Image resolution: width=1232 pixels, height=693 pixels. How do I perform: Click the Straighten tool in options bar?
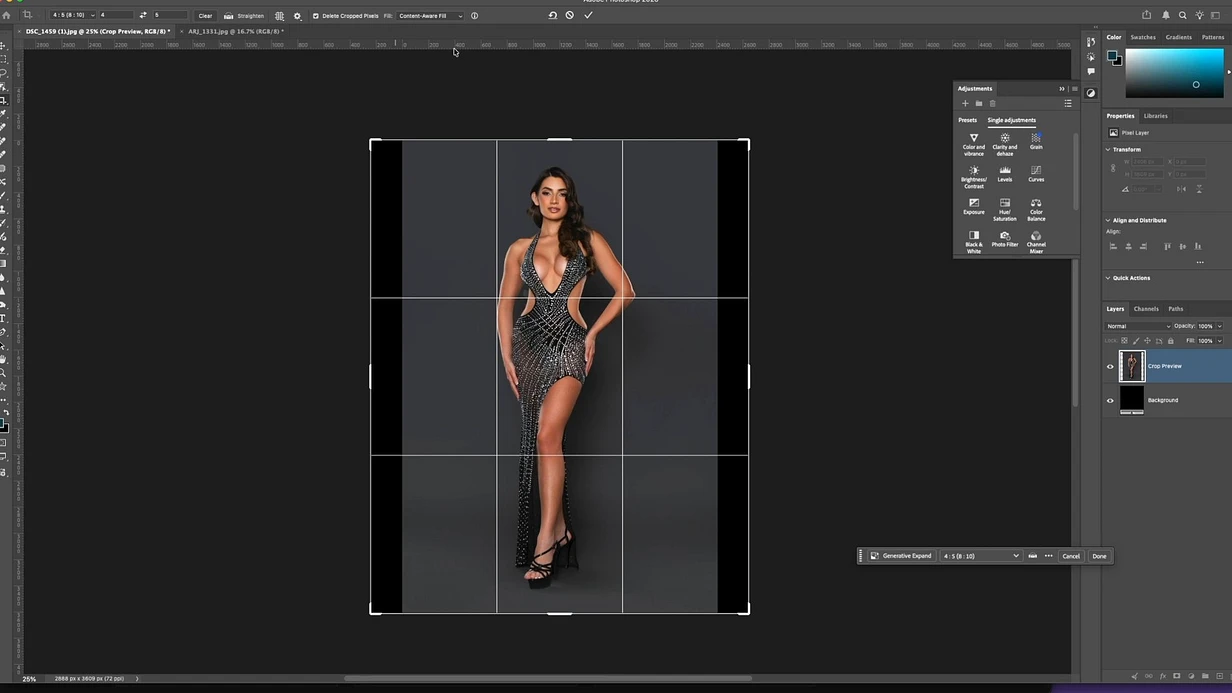coord(244,16)
